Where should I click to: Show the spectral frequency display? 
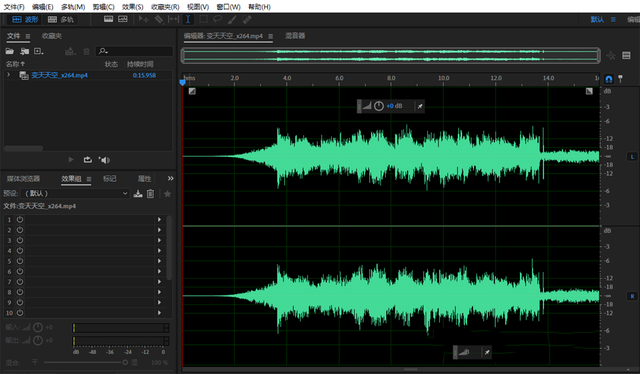click(x=109, y=19)
